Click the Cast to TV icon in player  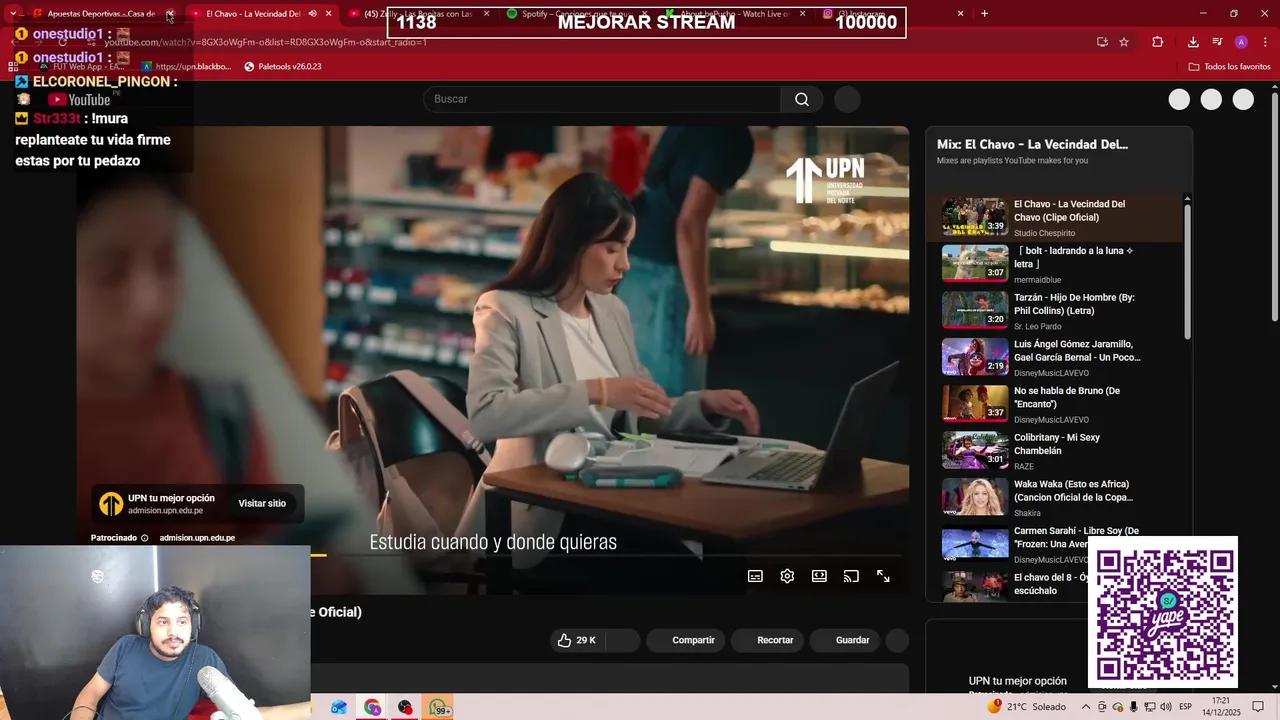851,576
